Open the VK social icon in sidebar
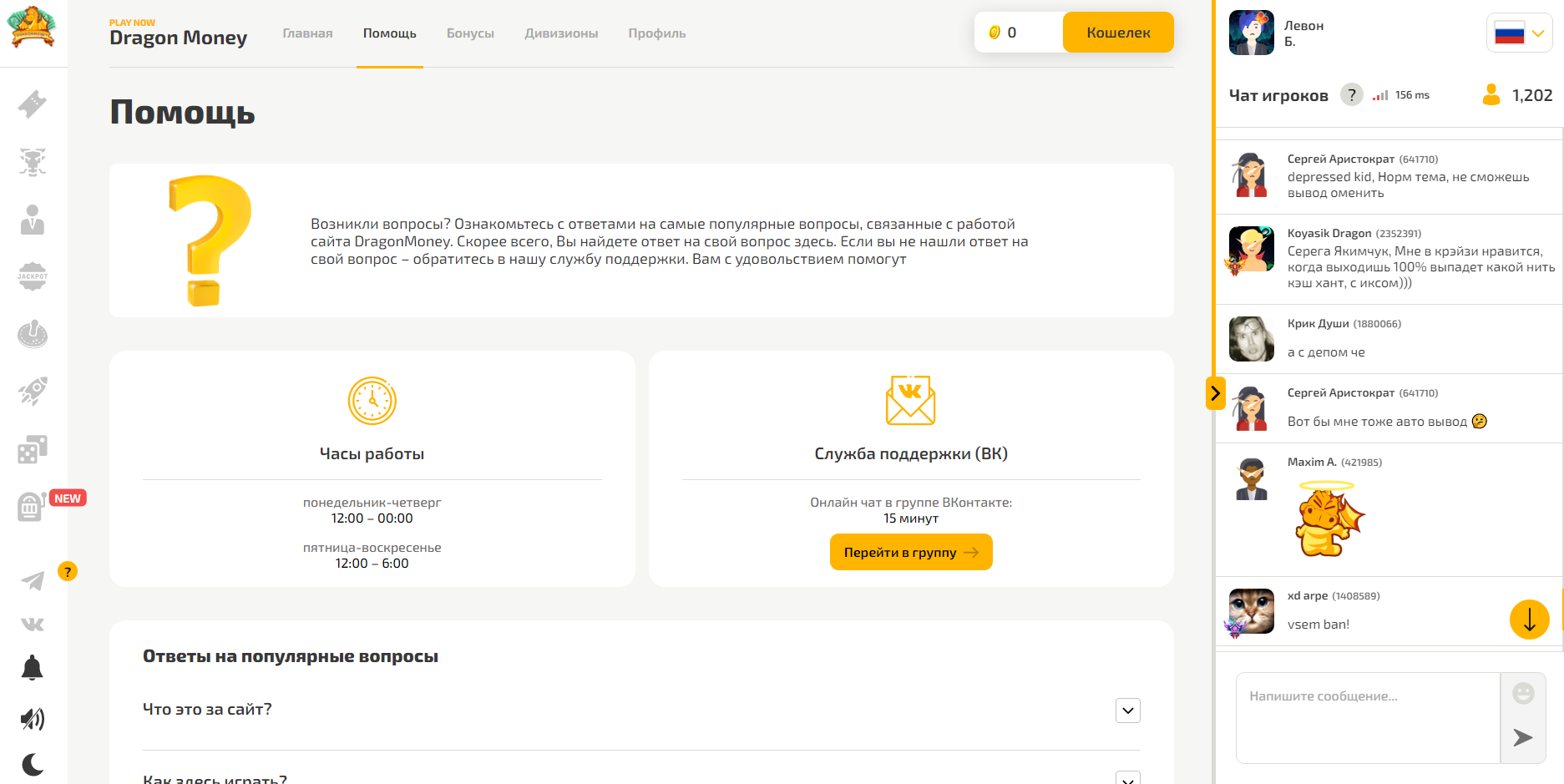This screenshot has width=1564, height=784. 33,625
